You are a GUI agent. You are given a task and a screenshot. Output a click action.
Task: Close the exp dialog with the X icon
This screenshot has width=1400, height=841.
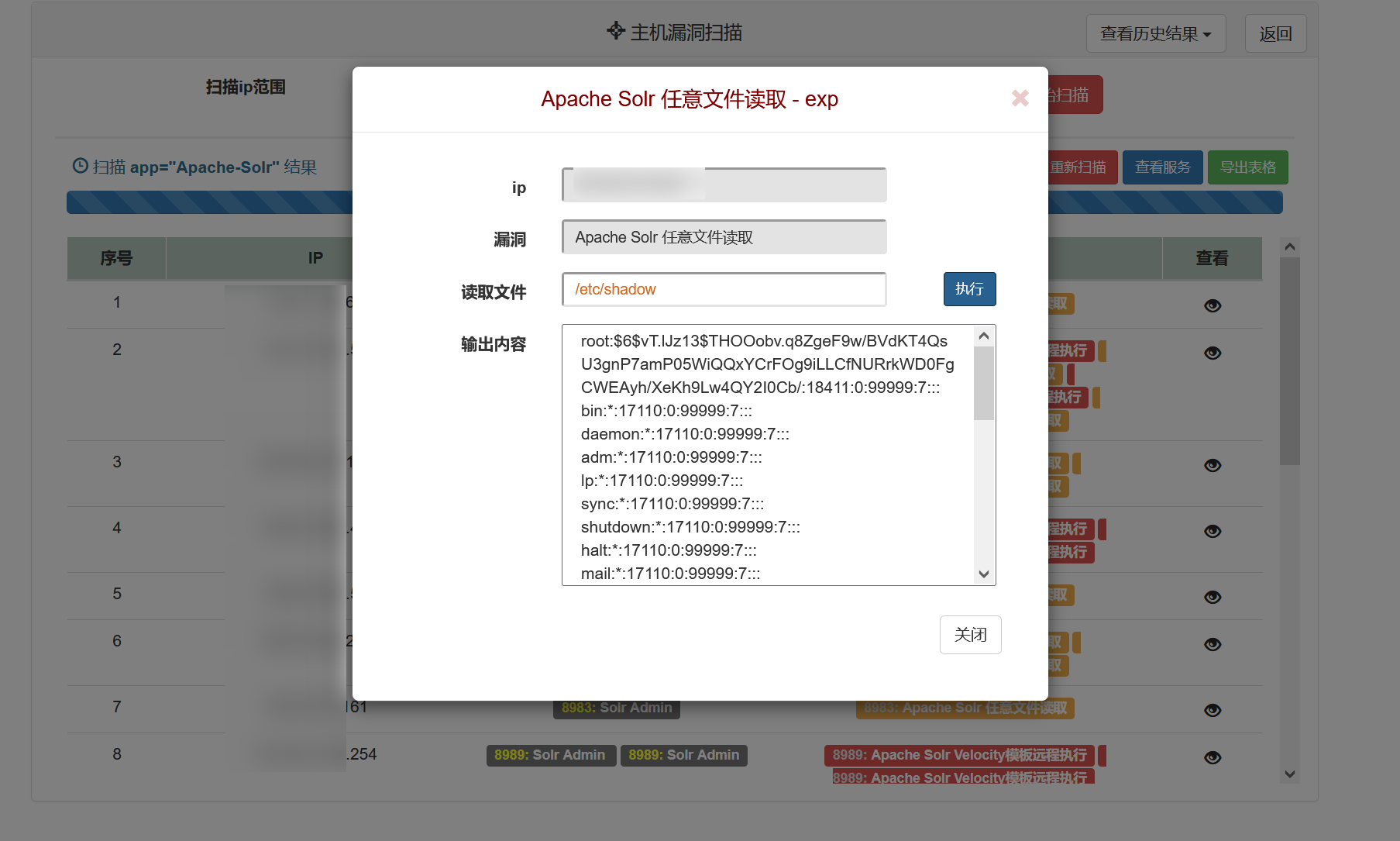[x=1020, y=98]
